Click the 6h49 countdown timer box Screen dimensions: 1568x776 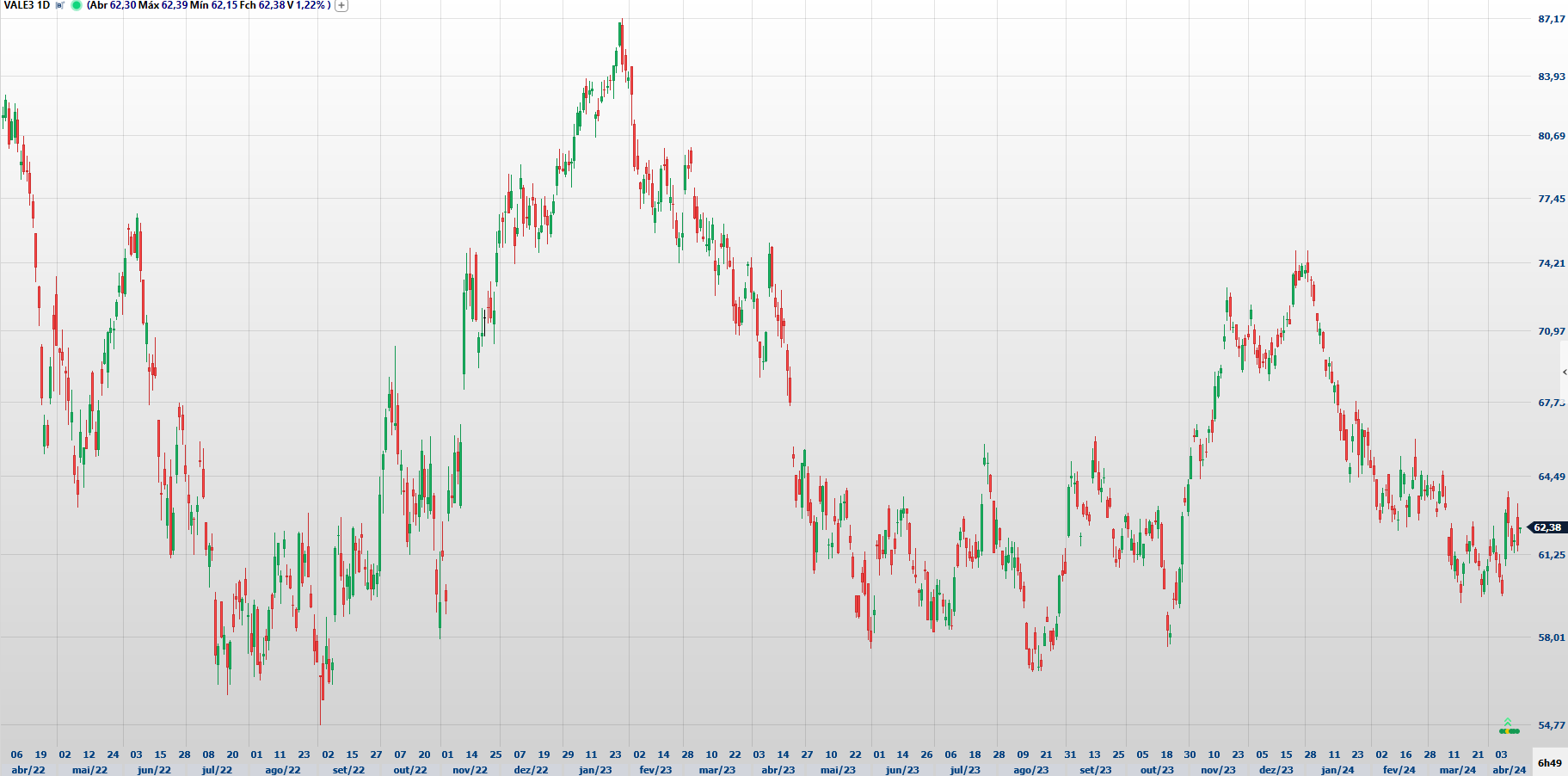(1549, 763)
